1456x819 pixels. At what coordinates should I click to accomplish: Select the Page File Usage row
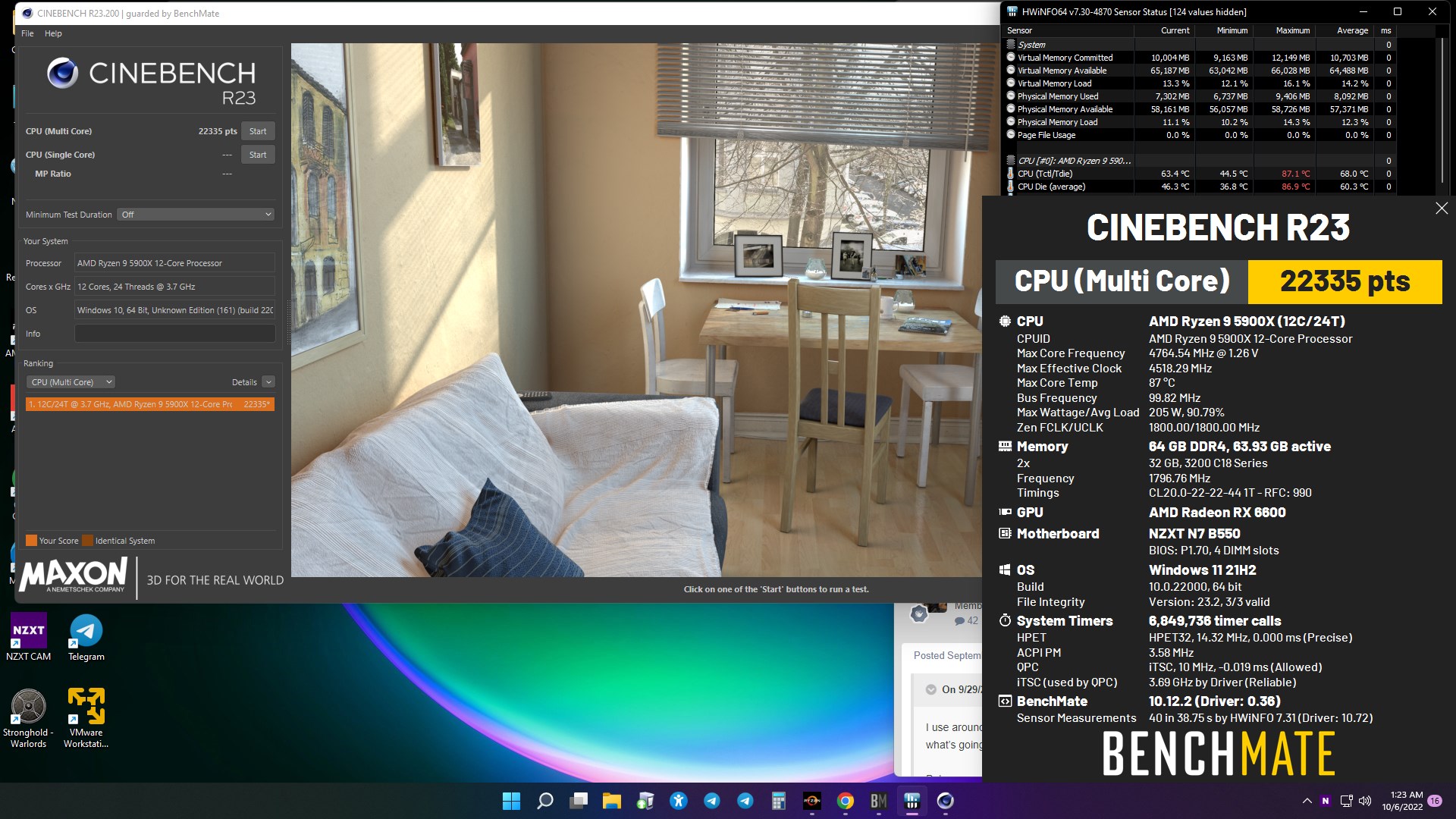(1199, 135)
